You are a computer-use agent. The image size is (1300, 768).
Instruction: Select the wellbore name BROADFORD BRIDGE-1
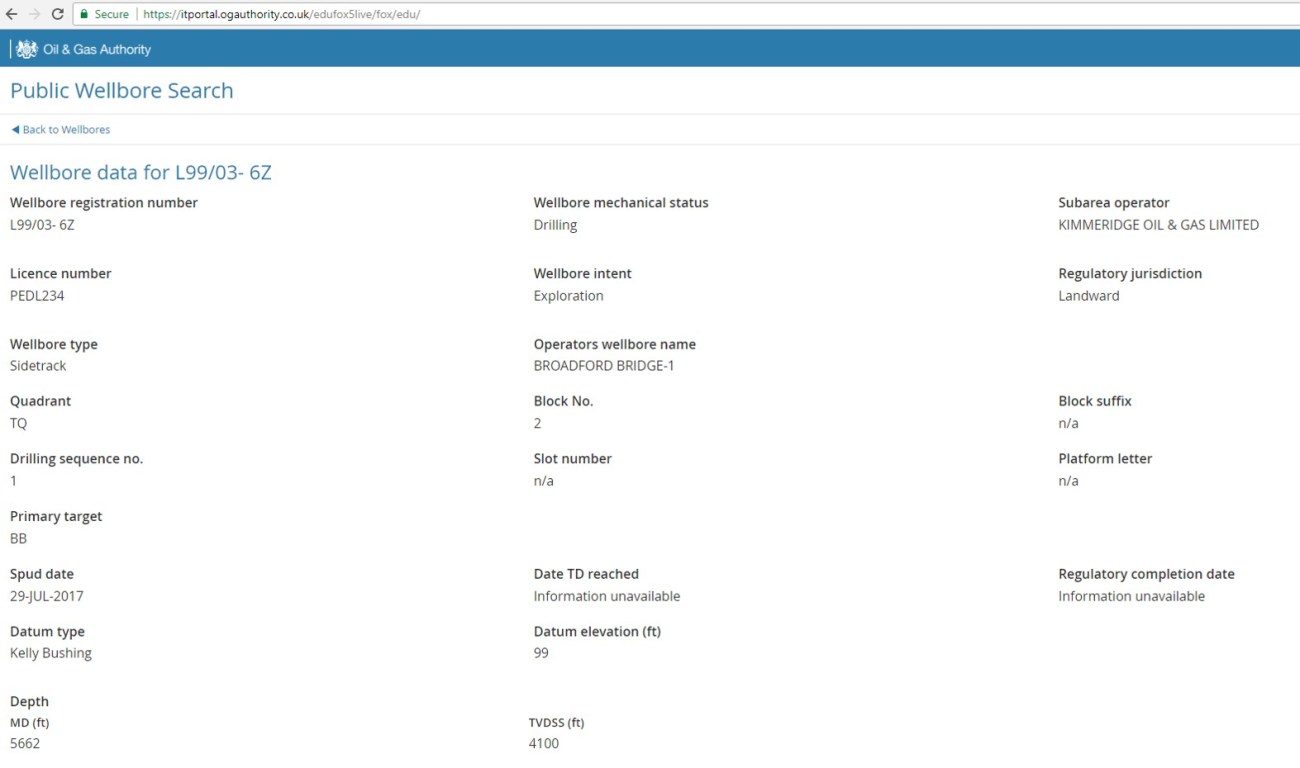(x=604, y=366)
